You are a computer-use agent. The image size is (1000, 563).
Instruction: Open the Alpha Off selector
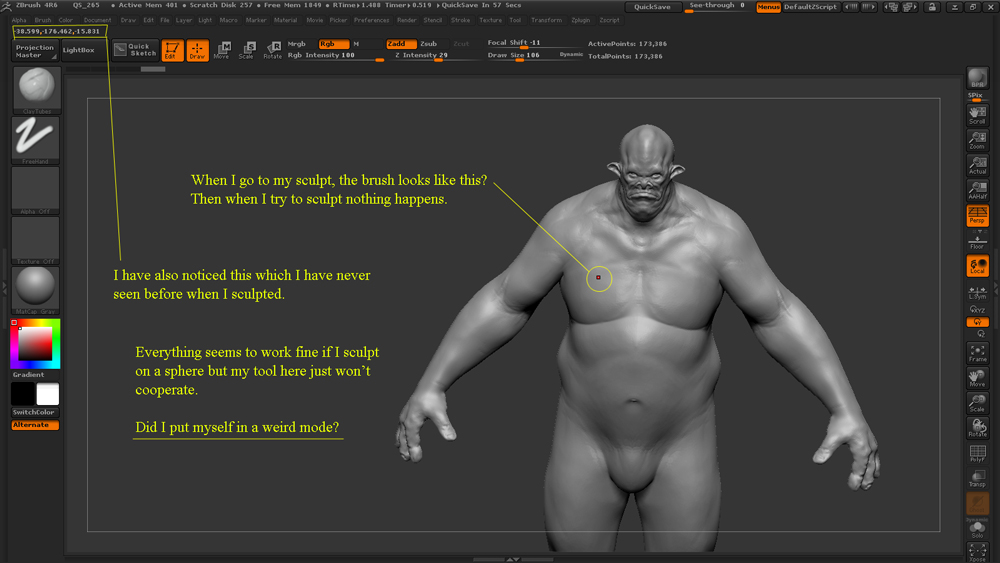tap(36, 189)
